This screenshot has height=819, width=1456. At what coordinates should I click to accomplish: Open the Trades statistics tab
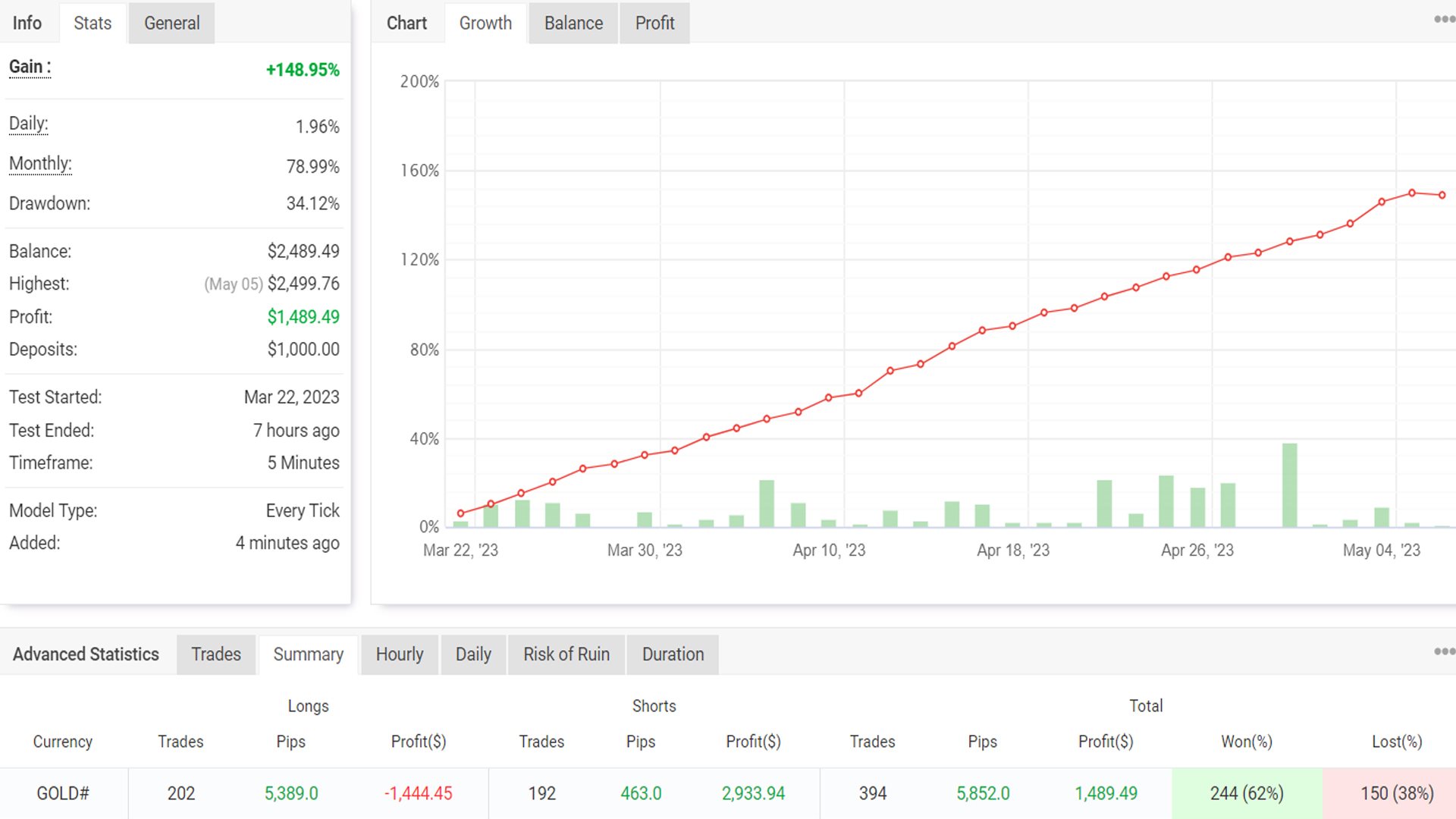click(x=216, y=654)
